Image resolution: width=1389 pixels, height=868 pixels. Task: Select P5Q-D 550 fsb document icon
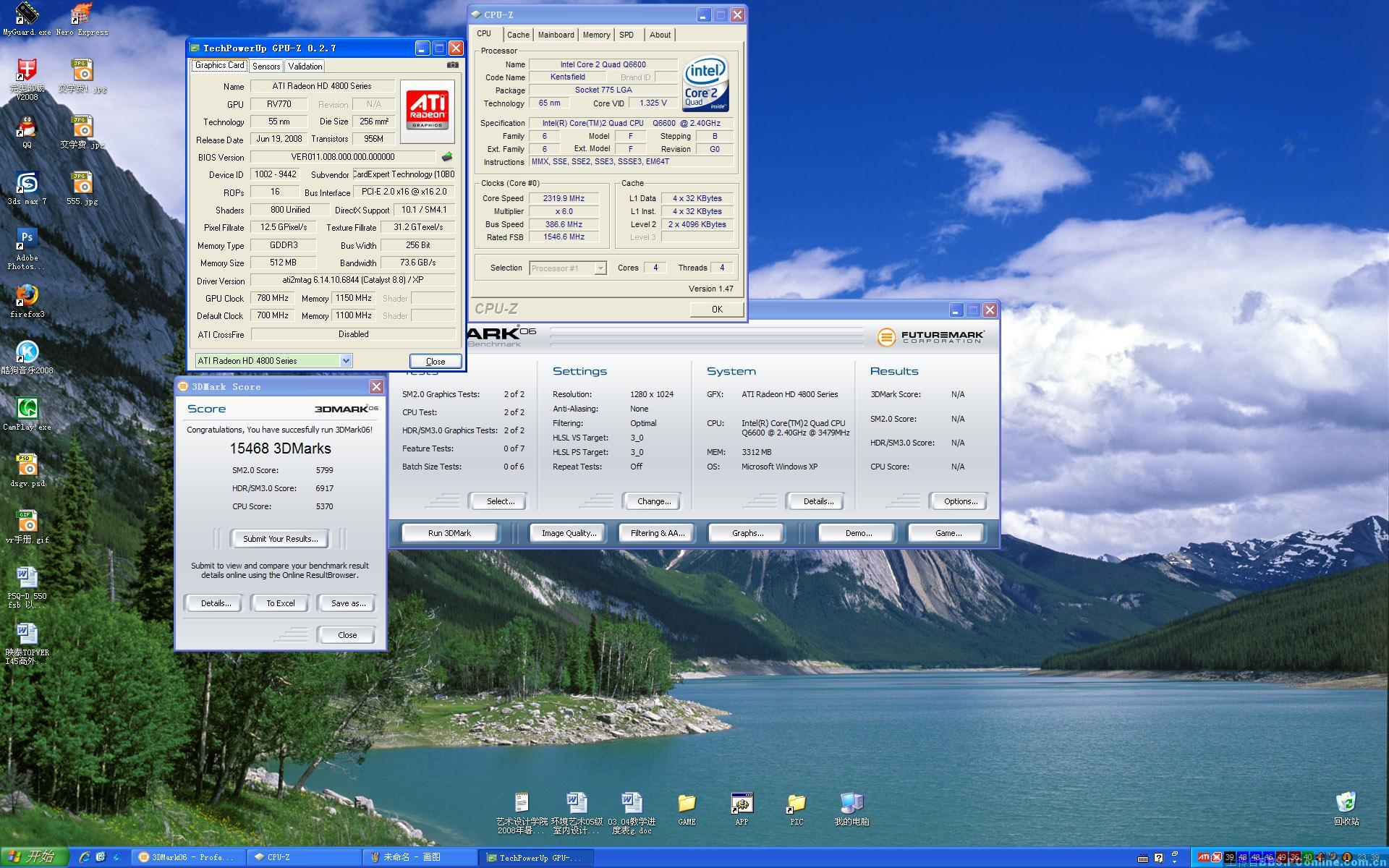[27, 587]
